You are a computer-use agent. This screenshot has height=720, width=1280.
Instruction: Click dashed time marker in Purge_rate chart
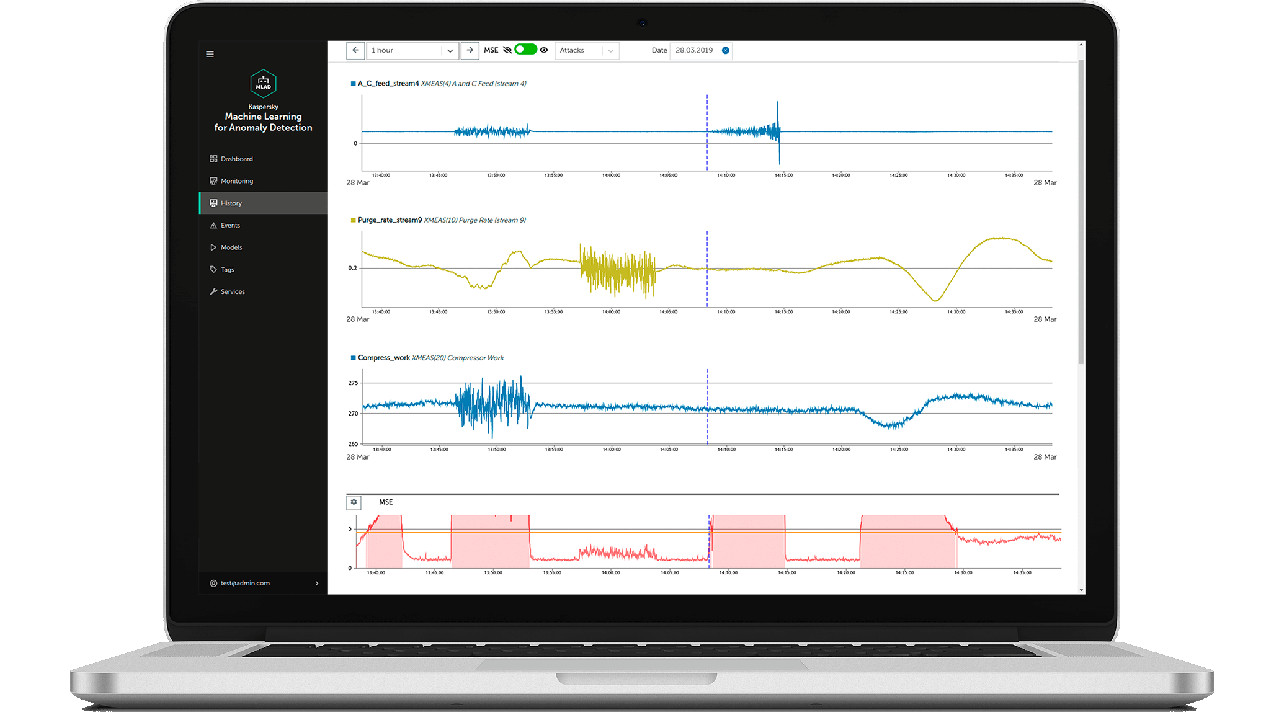click(x=706, y=270)
